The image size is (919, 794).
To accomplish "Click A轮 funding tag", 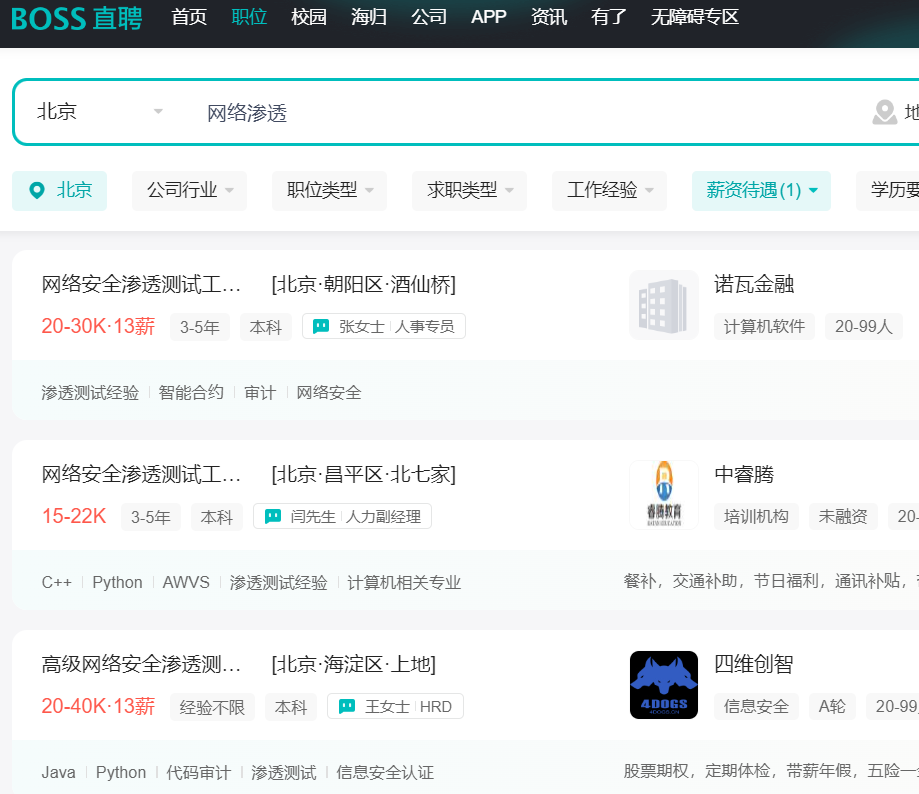I will pyautogui.click(x=832, y=706).
